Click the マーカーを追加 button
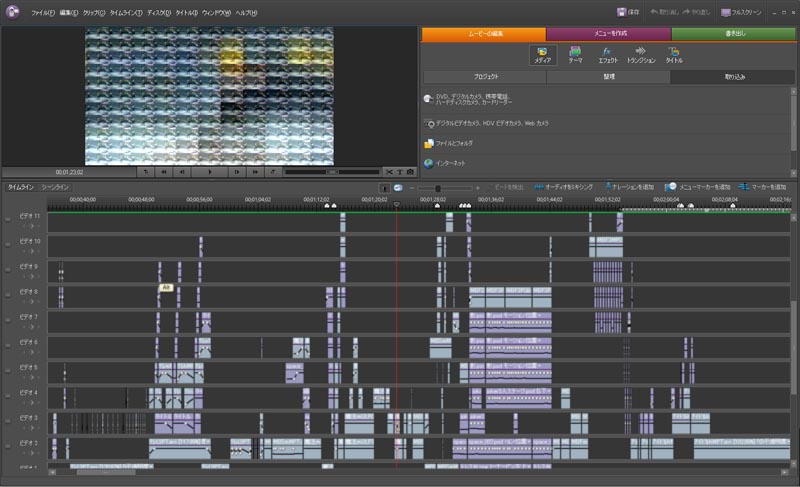800x487 pixels. (x=762, y=187)
